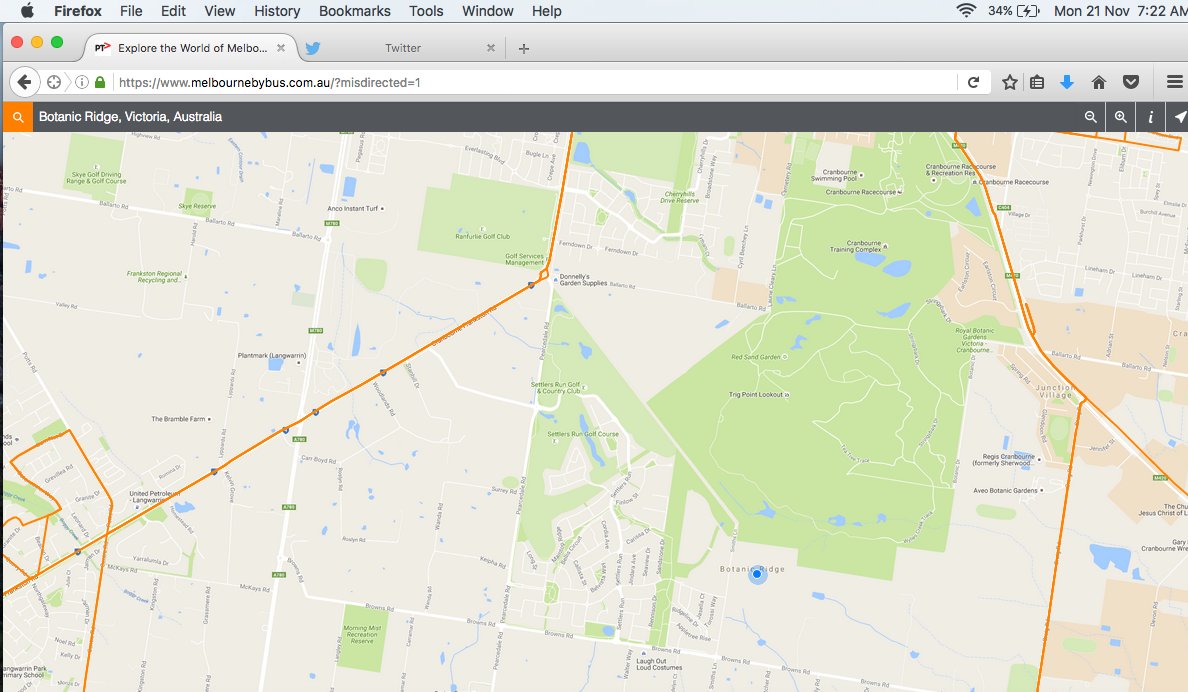Click the Aveo Botanic Gardens label
1188x692 pixels.
[1005, 490]
